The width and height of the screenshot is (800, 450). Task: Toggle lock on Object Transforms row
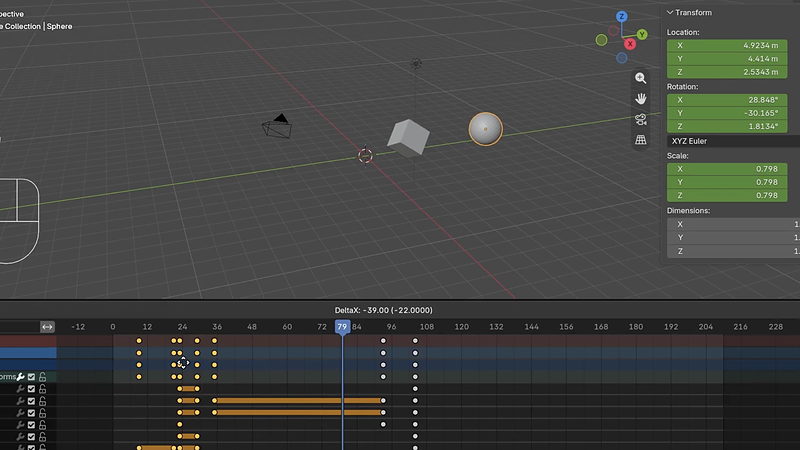tap(43, 377)
